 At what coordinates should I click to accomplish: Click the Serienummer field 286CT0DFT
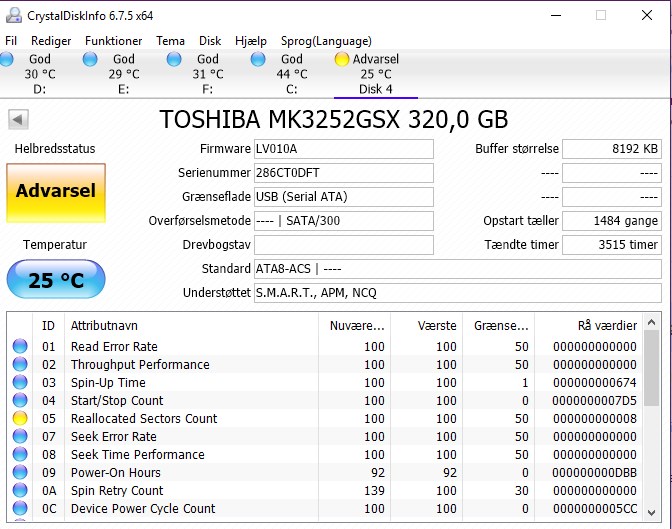pos(344,173)
